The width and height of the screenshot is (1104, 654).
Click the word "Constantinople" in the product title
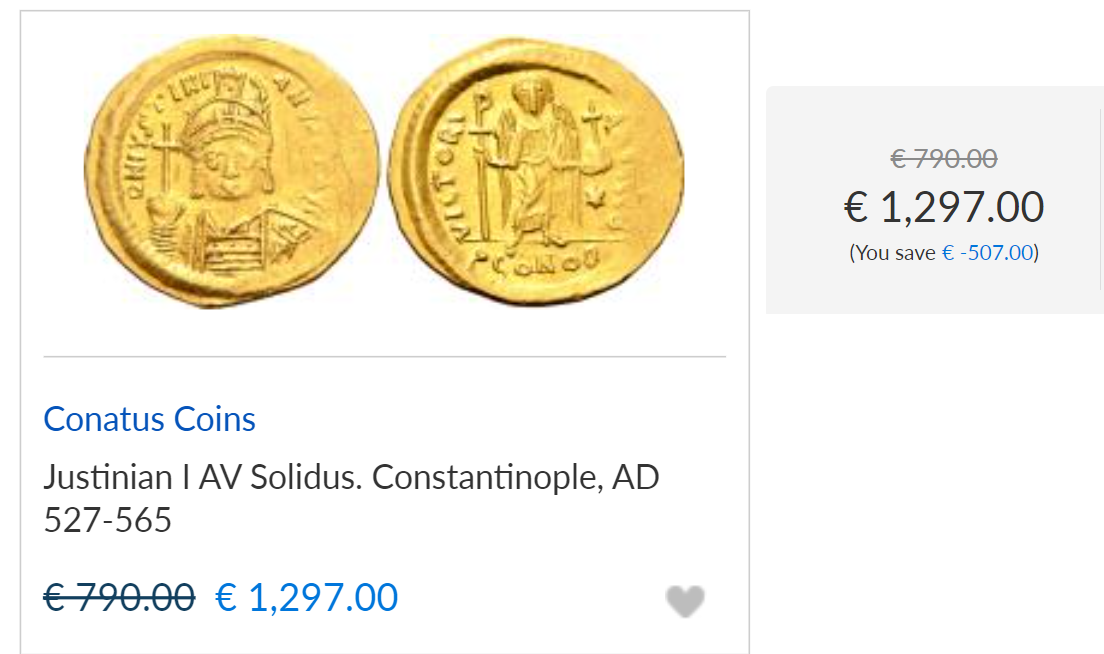[x=487, y=478]
